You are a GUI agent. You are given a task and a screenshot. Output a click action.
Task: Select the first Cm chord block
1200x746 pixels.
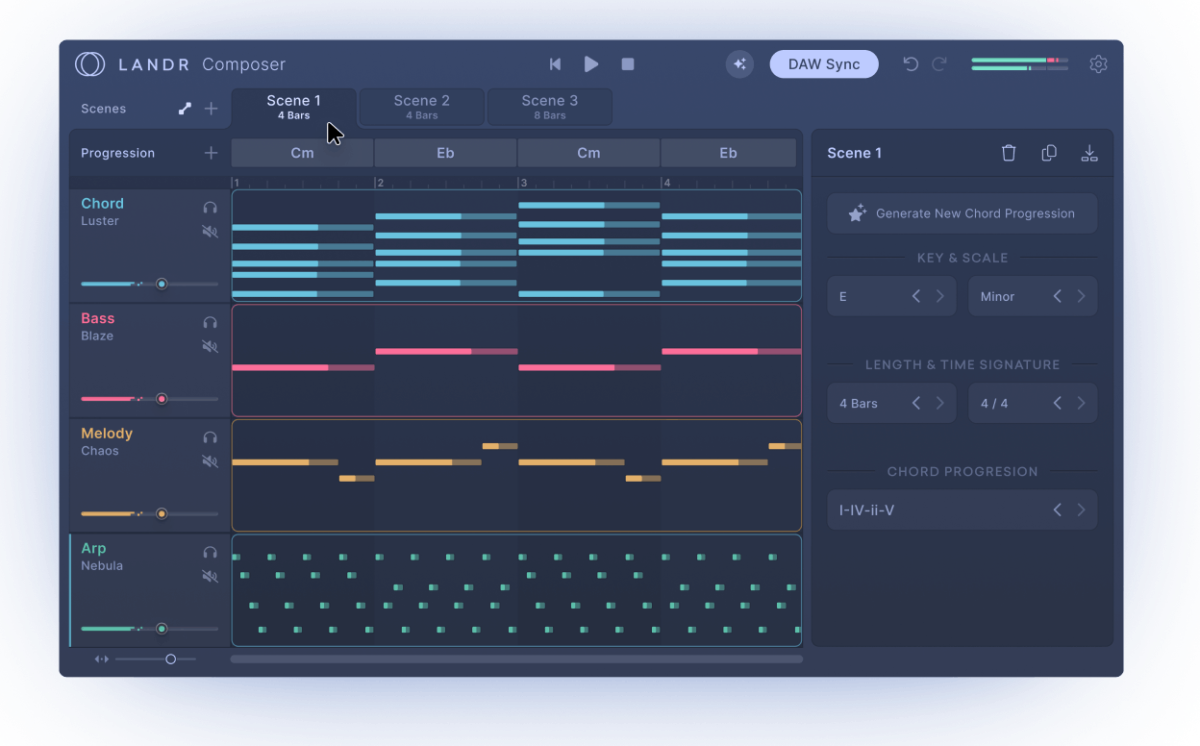point(302,153)
